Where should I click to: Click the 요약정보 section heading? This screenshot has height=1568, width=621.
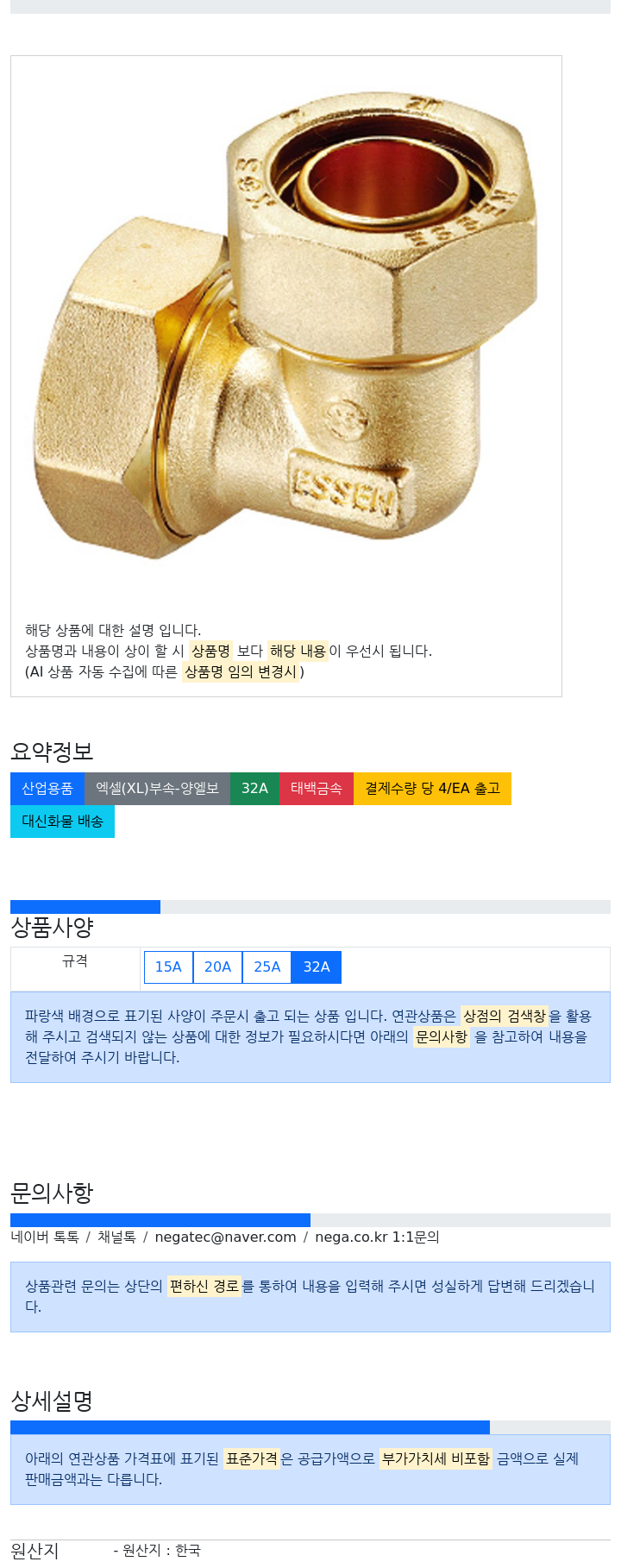pyautogui.click(x=52, y=752)
